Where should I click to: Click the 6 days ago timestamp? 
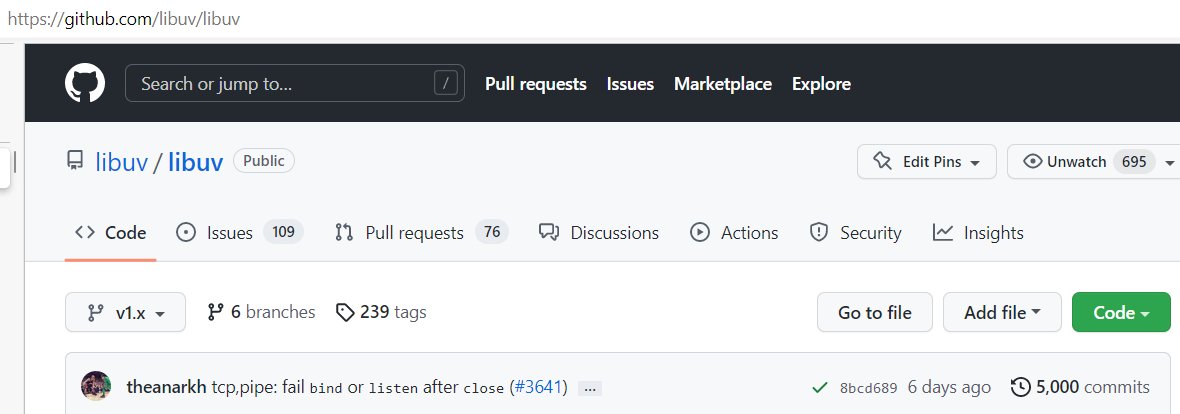(x=949, y=388)
